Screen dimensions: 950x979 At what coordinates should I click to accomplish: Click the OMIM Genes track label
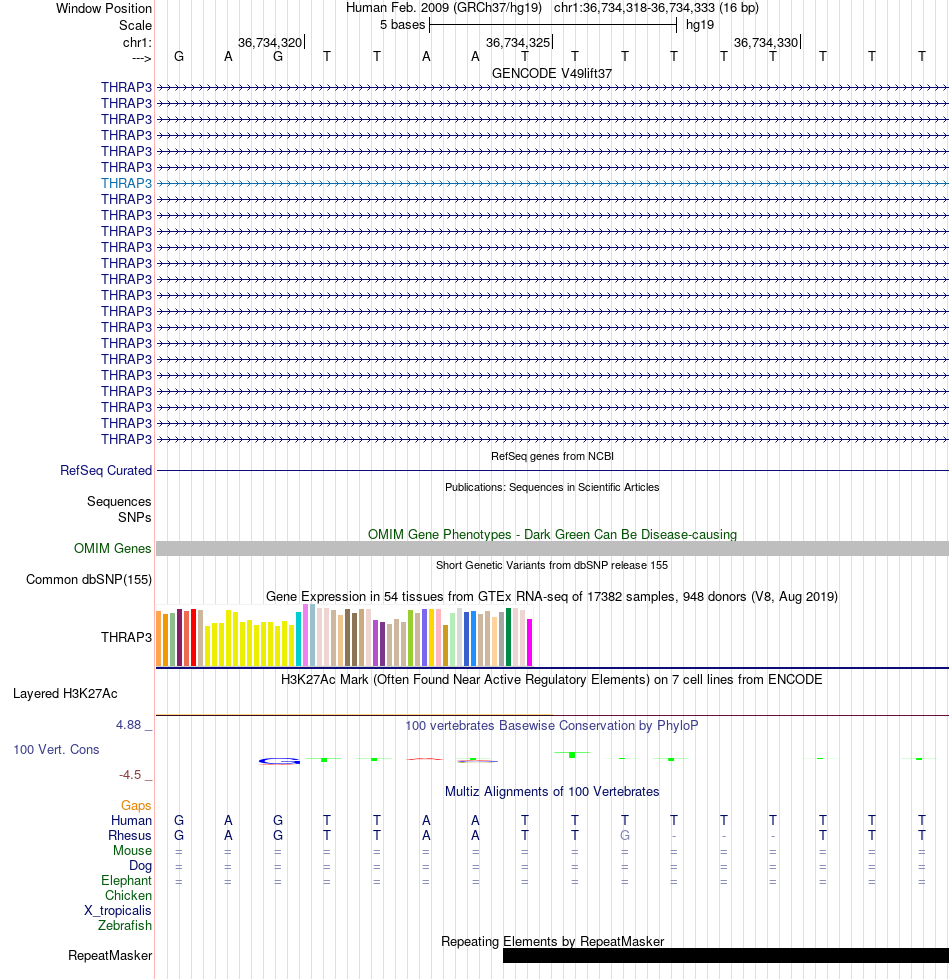point(112,548)
